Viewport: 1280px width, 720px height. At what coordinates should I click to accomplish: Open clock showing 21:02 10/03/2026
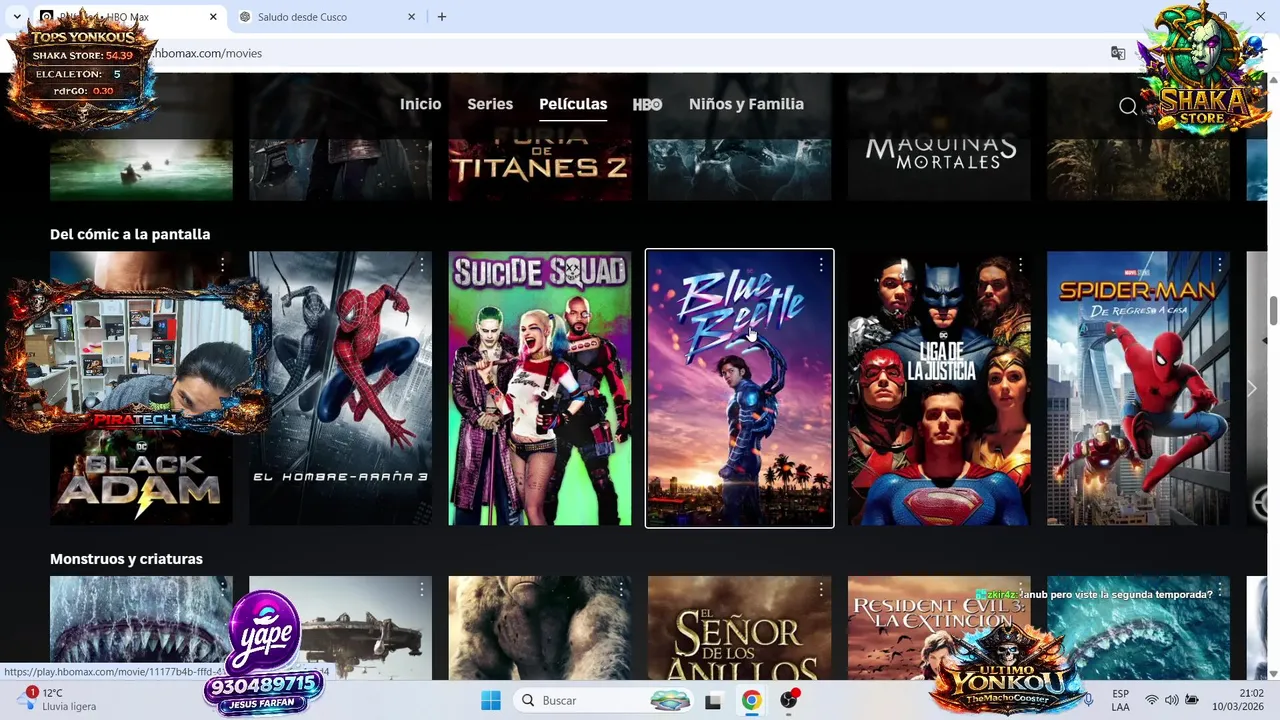1238,700
